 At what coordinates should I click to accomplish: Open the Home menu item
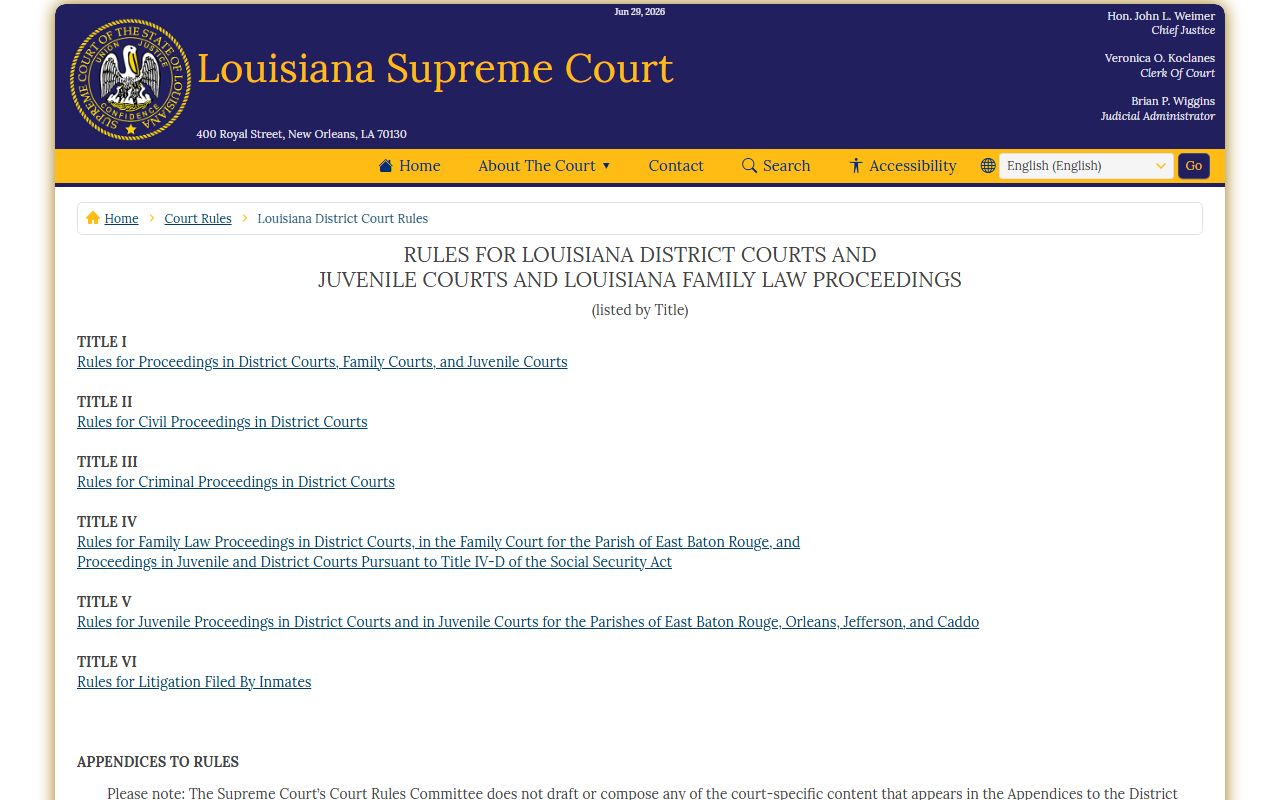coord(410,166)
